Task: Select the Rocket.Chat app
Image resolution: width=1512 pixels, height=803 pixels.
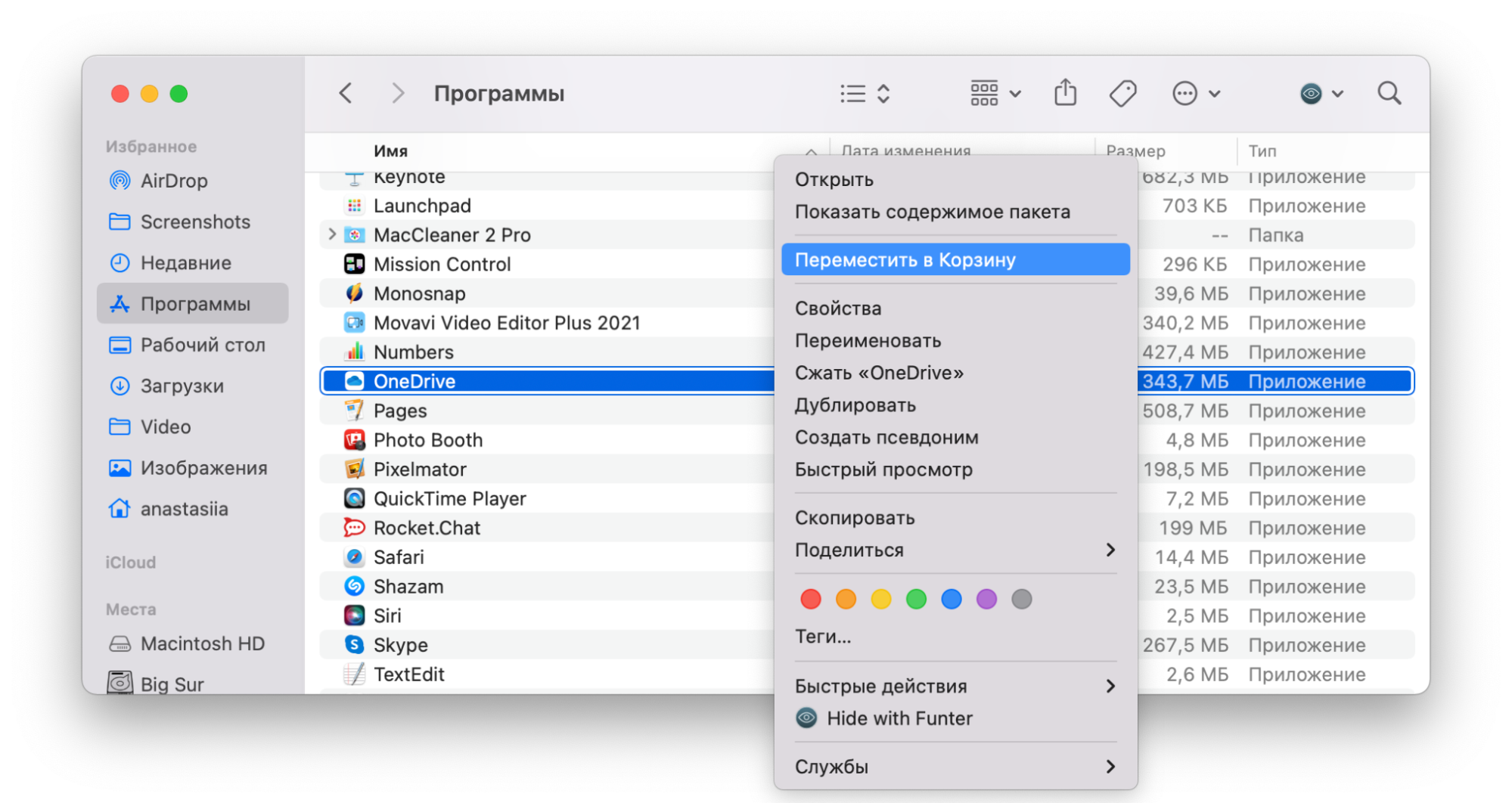Action: (x=548, y=528)
